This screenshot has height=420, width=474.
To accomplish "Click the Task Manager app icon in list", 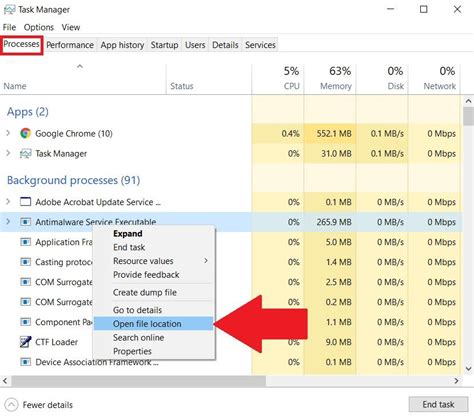I will [25, 154].
